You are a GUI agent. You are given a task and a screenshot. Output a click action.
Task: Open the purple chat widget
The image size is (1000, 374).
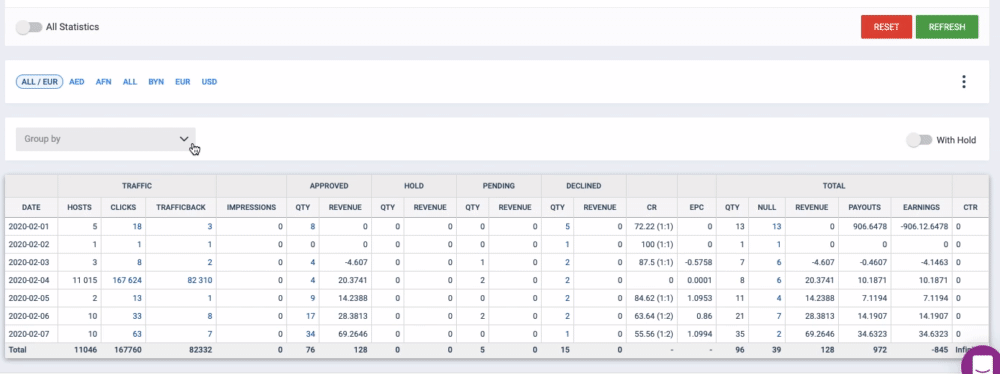click(982, 362)
